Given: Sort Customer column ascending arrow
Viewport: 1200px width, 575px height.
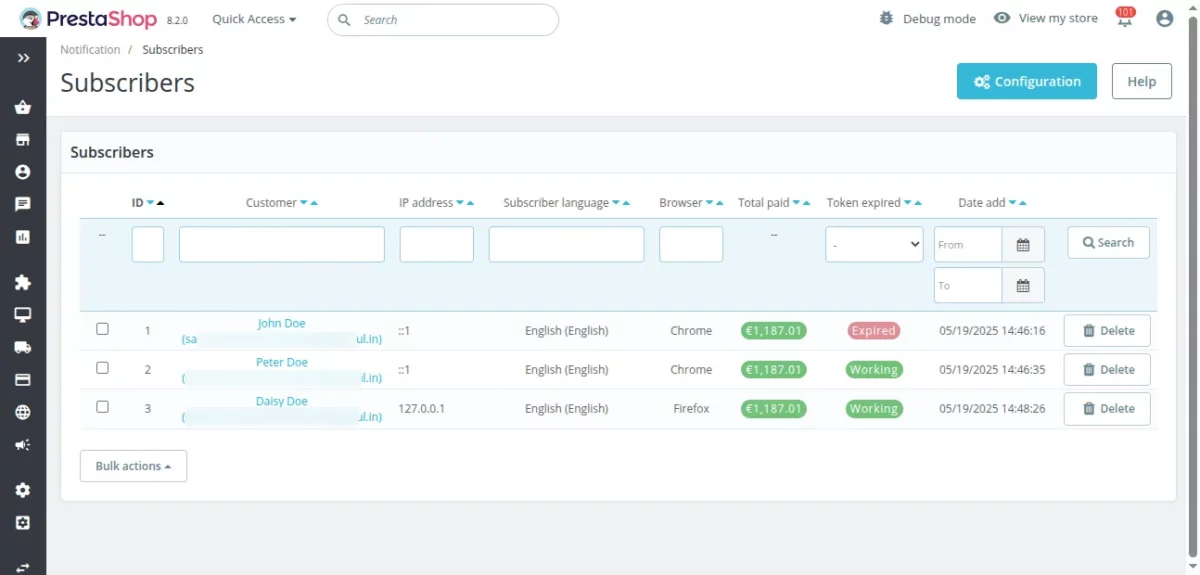Looking at the screenshot, I should pos(314,203).
